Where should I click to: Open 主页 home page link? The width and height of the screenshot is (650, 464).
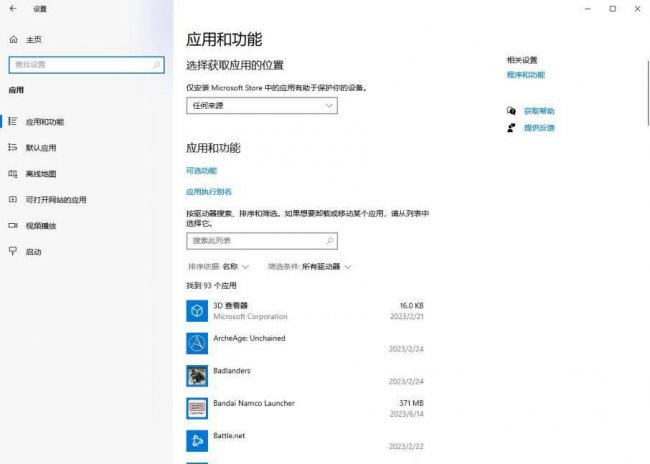pyautogui.click(x=34, y=40)
